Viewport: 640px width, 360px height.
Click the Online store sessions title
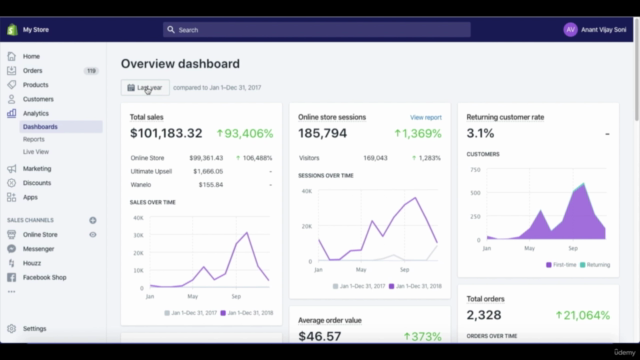[332, 117]
